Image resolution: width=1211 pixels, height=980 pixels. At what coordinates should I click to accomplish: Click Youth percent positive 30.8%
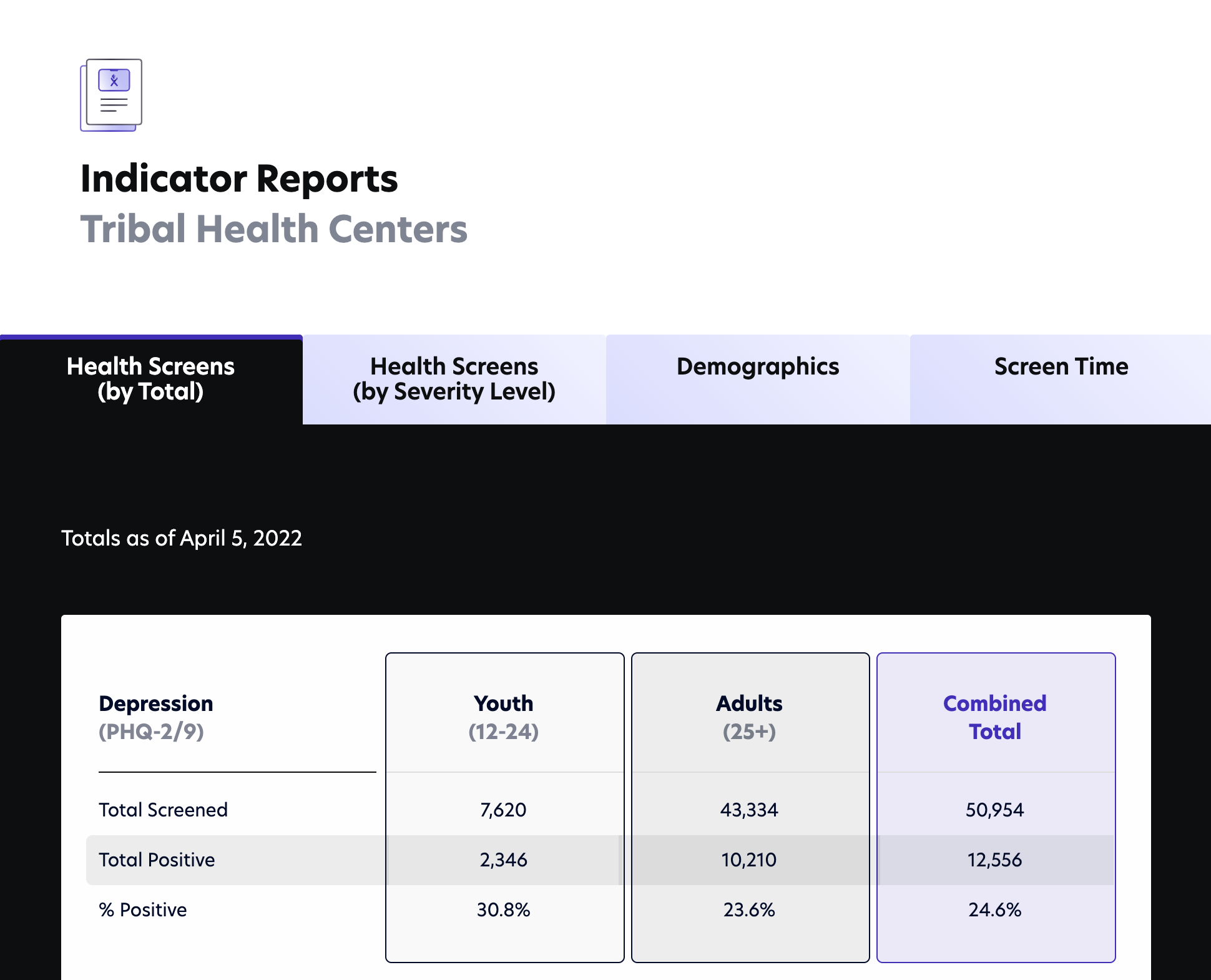pos(503,909)
